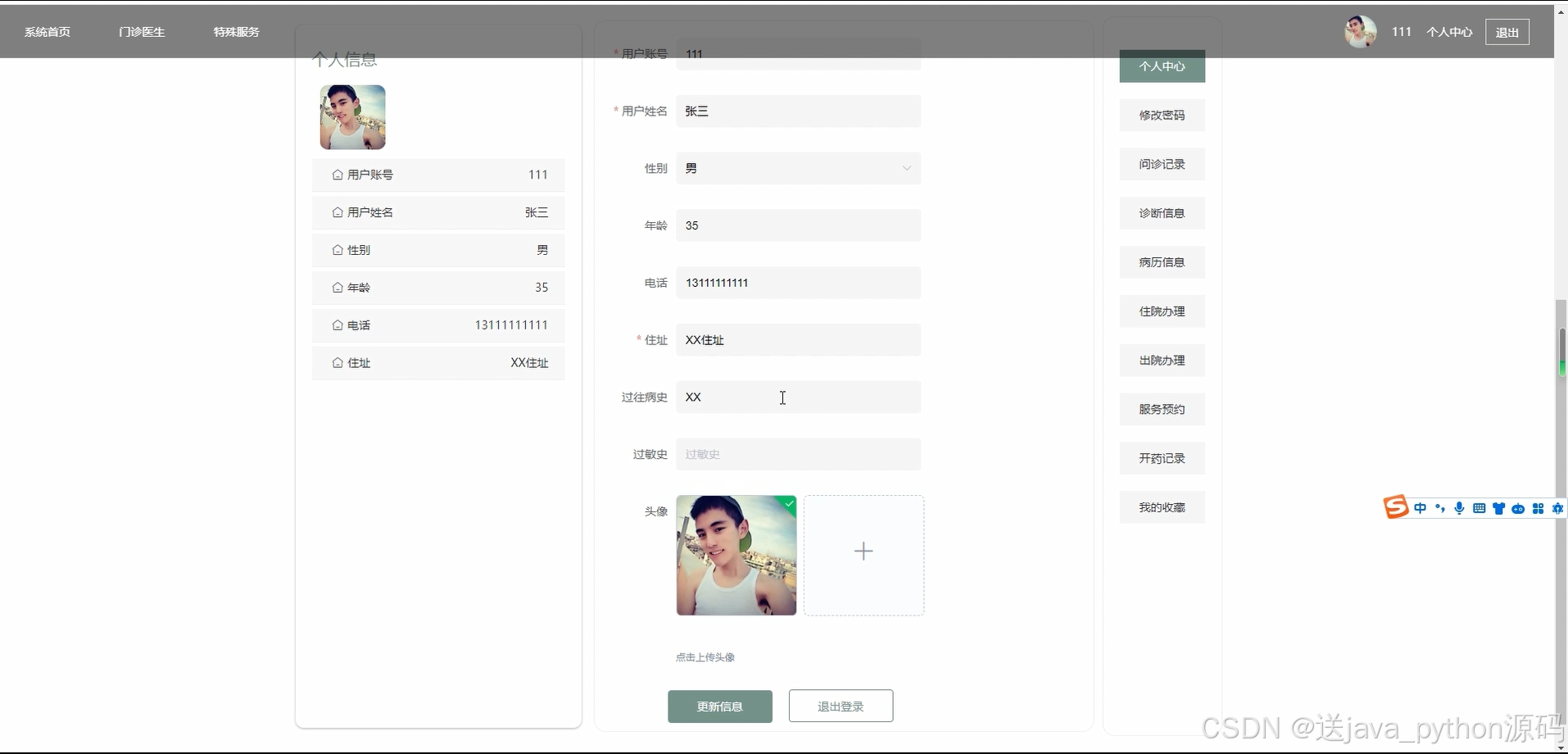Open 开药记录 in the right sidebar
The width and height of the screenshot is (1568, 754).
click(x=1162, y=458)
